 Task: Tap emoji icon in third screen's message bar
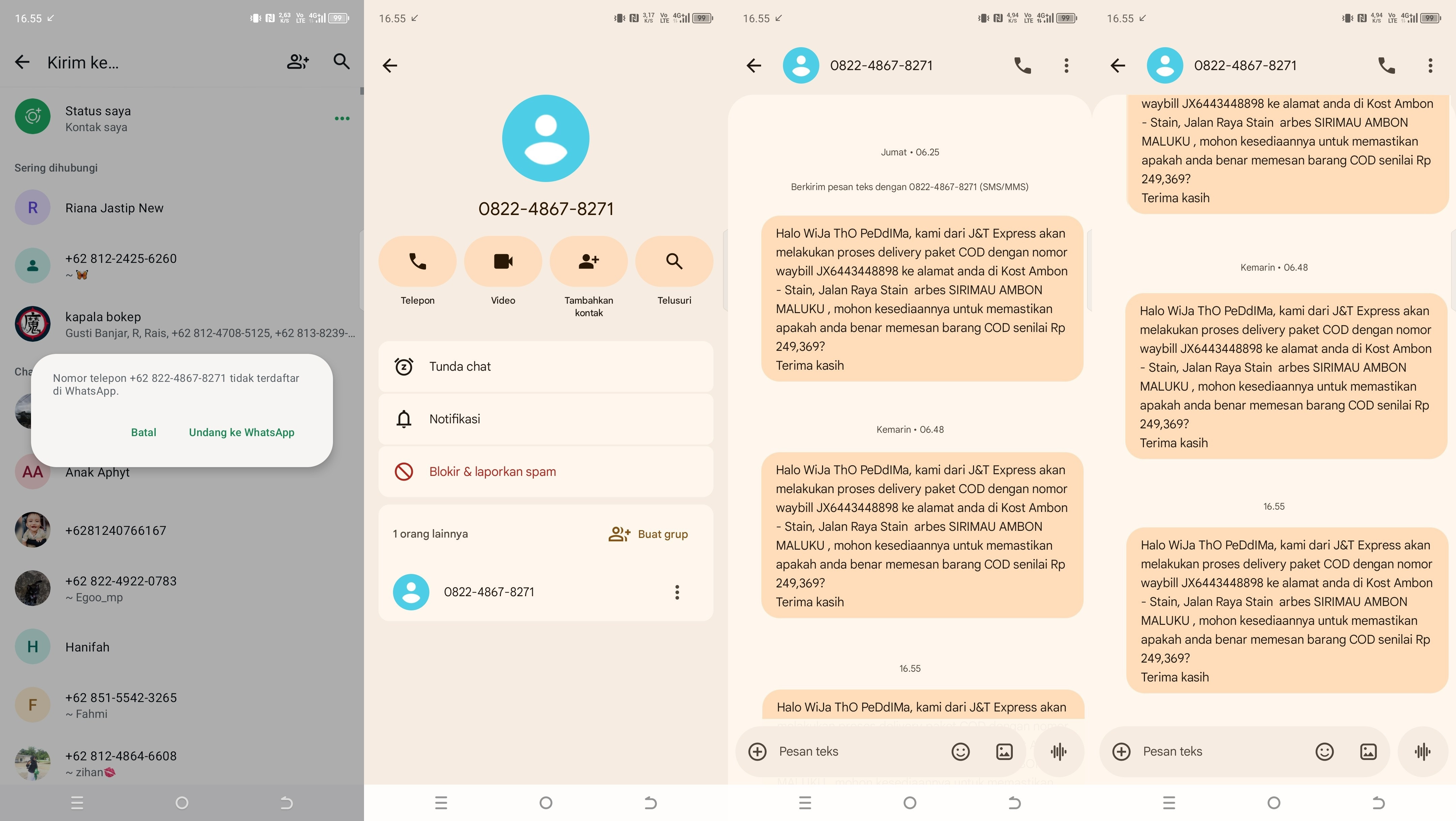point(960,752)
